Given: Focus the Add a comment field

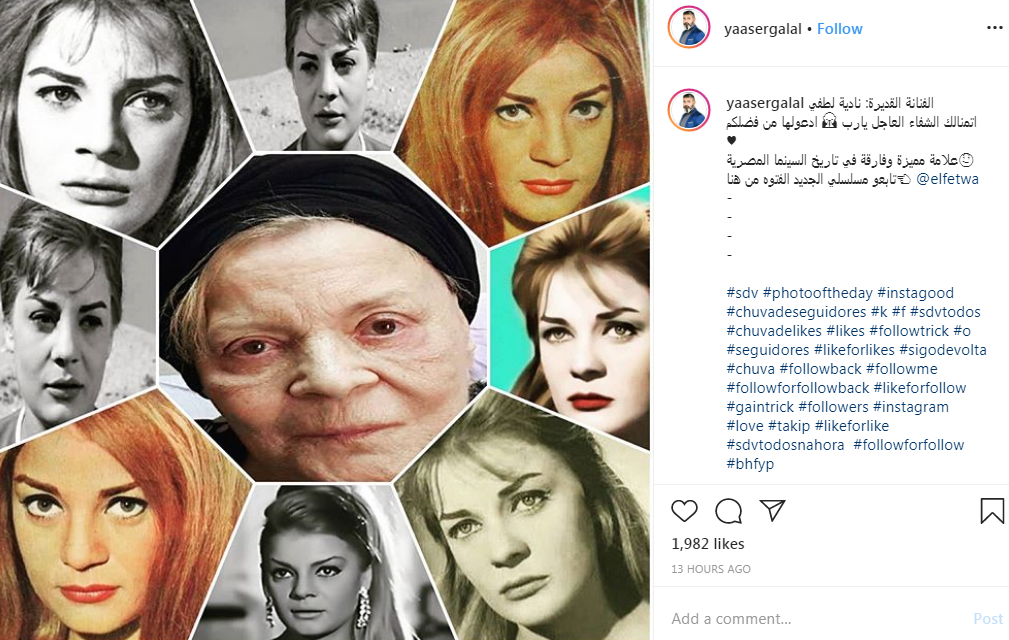Looking at the screenshot, I should pyautogui.click(x=817, y=619).
